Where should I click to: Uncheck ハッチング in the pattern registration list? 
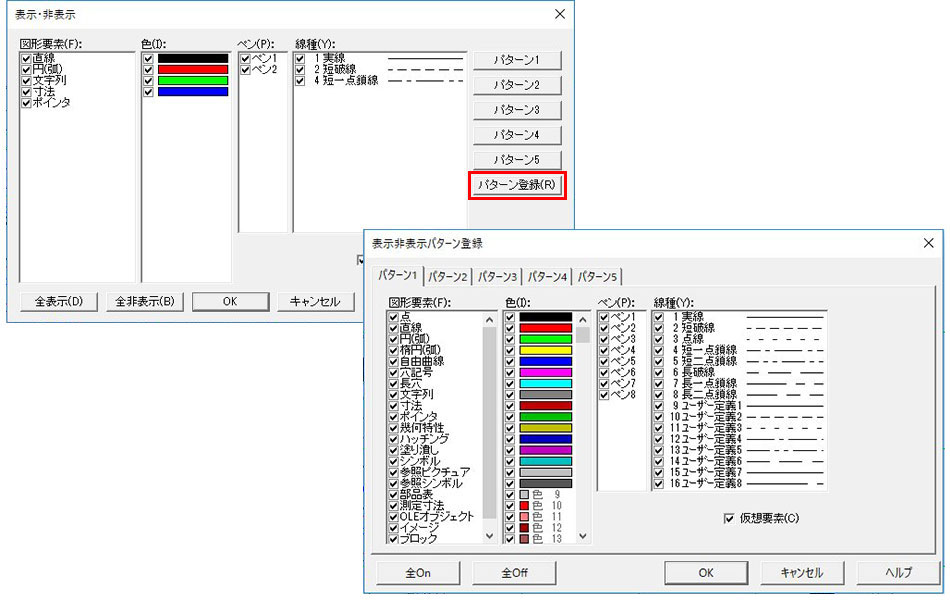[394, 438]
